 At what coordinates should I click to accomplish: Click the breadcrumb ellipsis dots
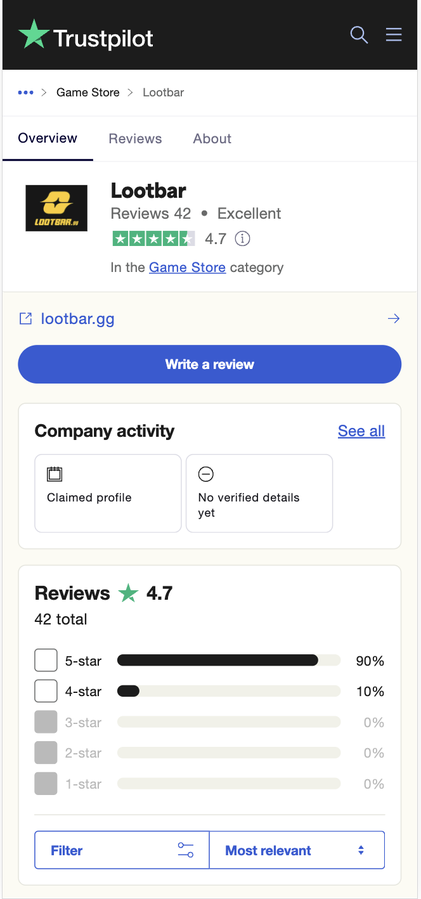25,92
